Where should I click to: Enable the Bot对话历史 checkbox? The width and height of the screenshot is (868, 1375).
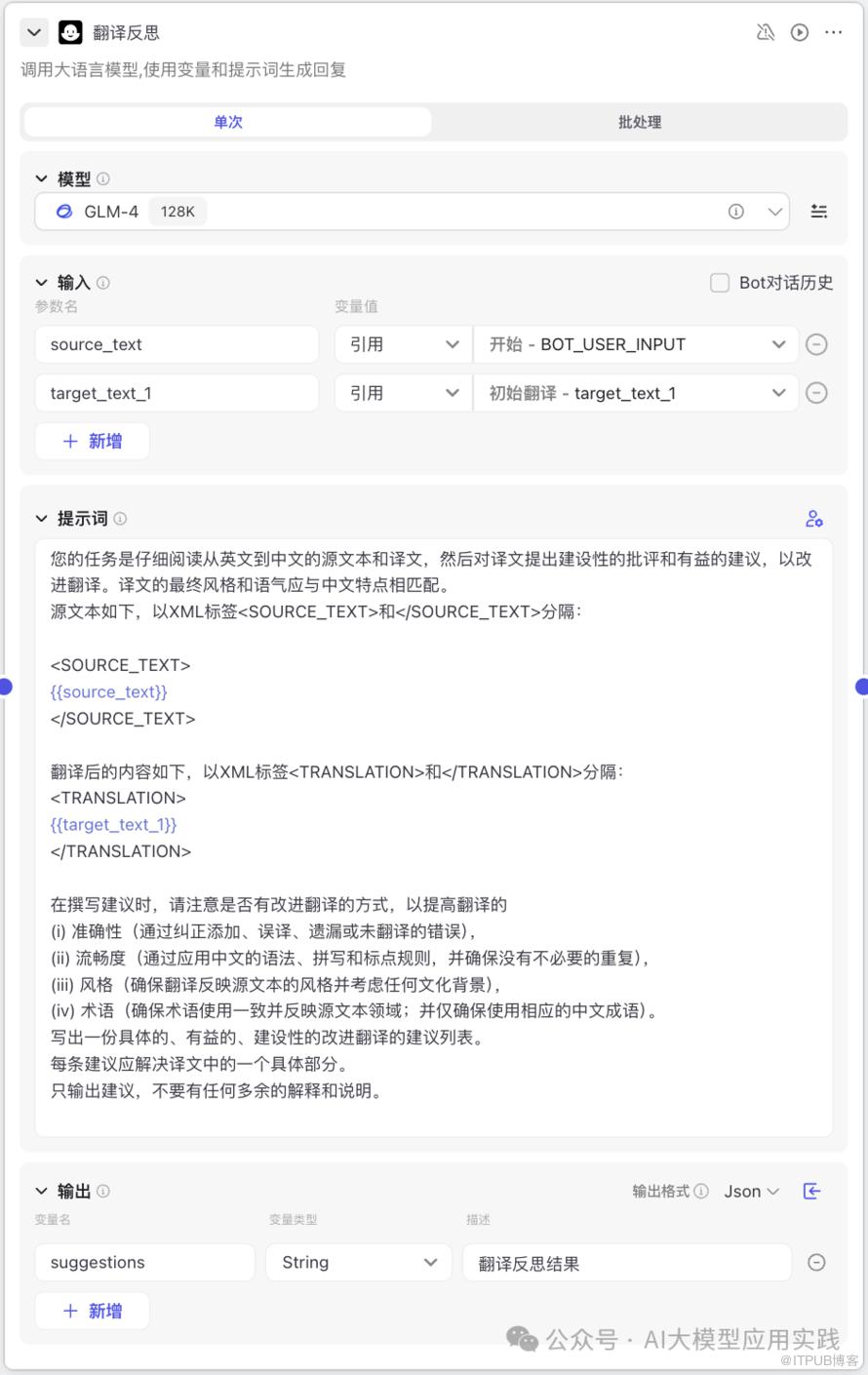click(720, 283)
